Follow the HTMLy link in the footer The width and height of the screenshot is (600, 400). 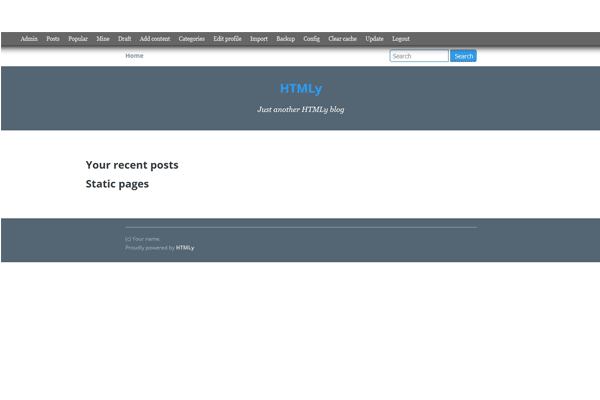click(185, 247)
